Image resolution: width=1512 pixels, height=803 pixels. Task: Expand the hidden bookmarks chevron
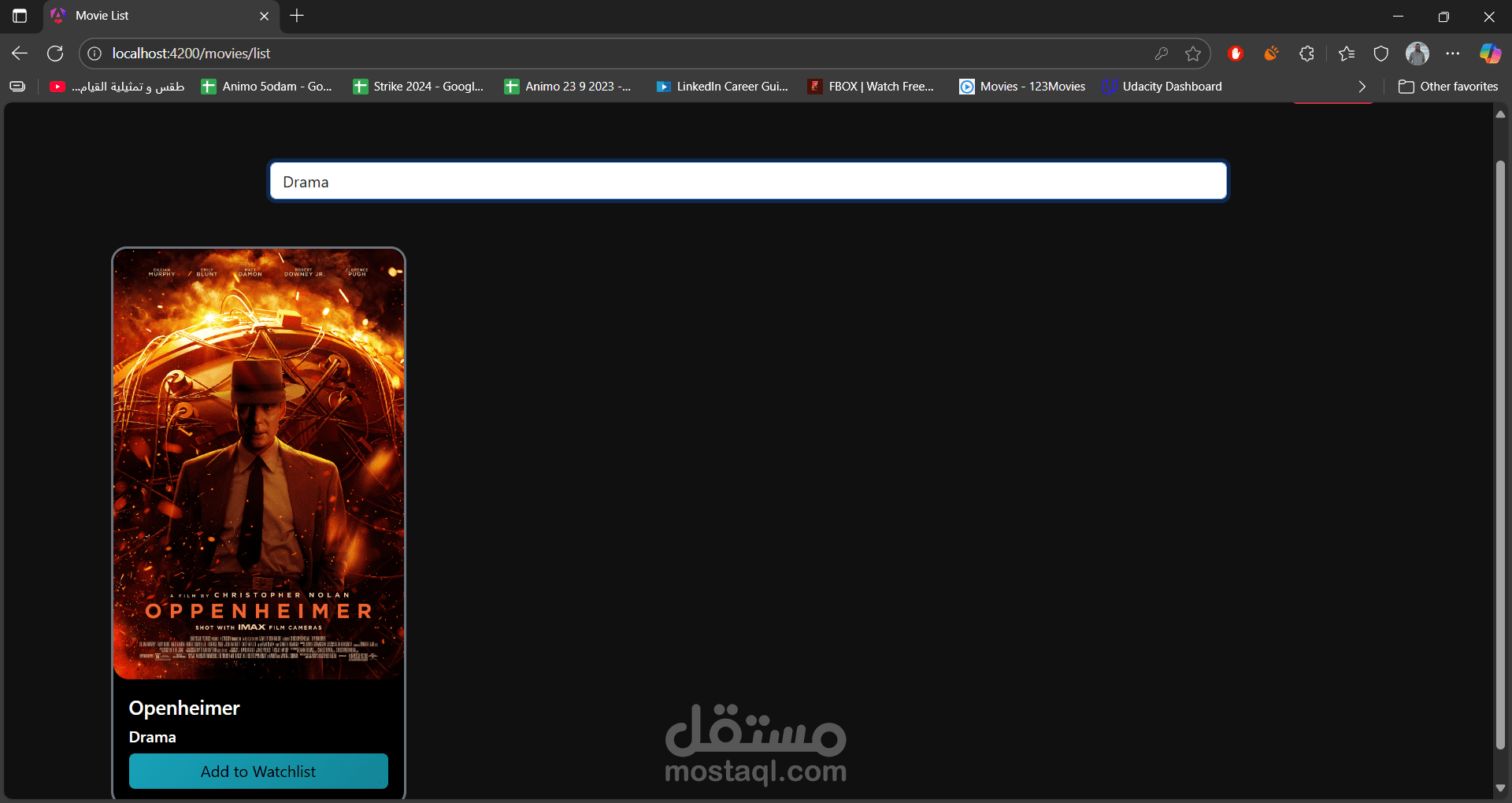coord(1362,87)
